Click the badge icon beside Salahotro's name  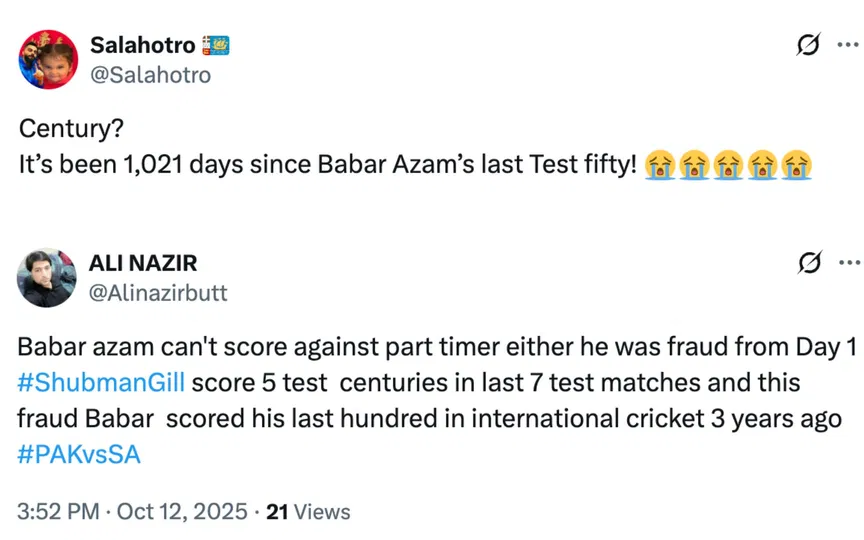tap(215, 45)
